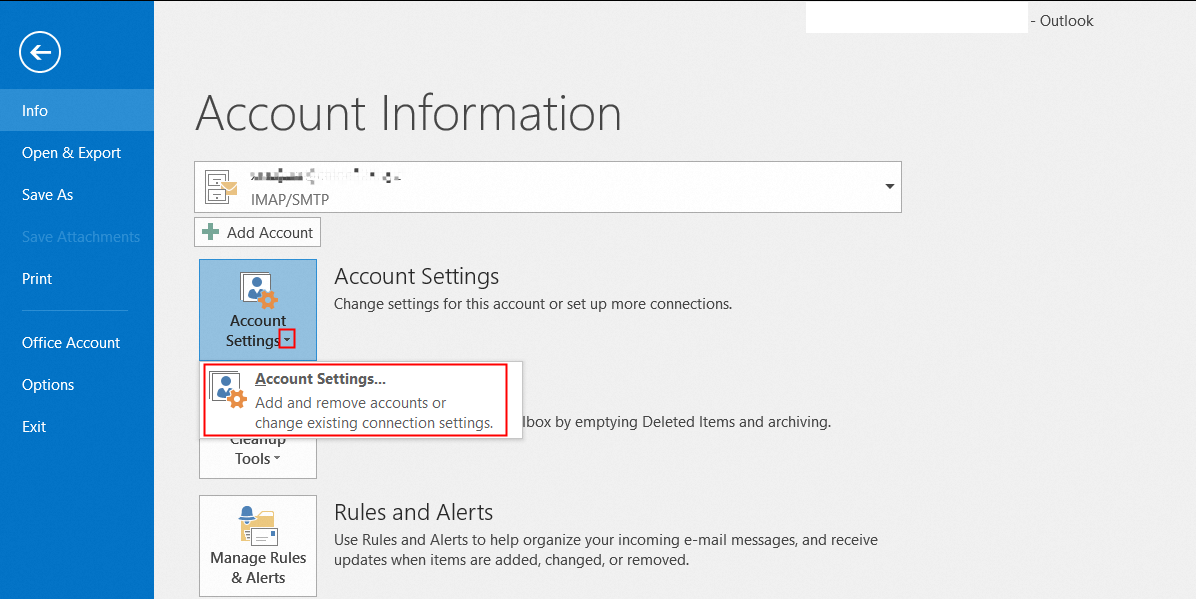1196x599 pixels.
Task: Click the small arrow under Account Settings
Action: pyautogui.click(x=287, y=340)
